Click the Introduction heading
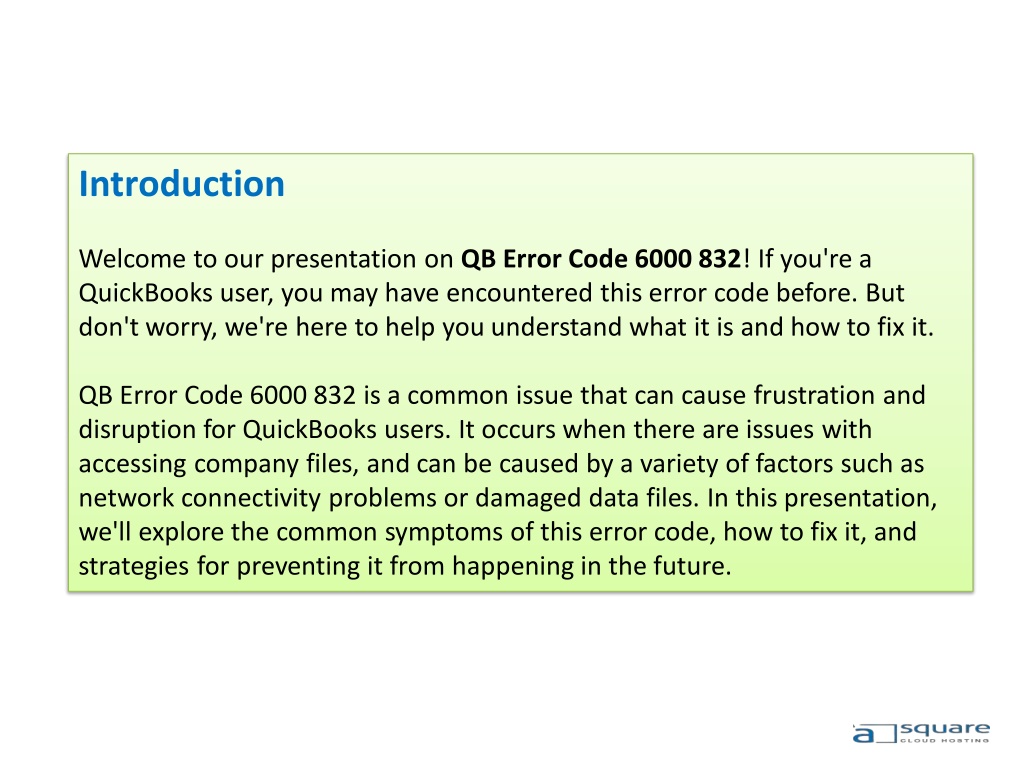 (182, 184)
